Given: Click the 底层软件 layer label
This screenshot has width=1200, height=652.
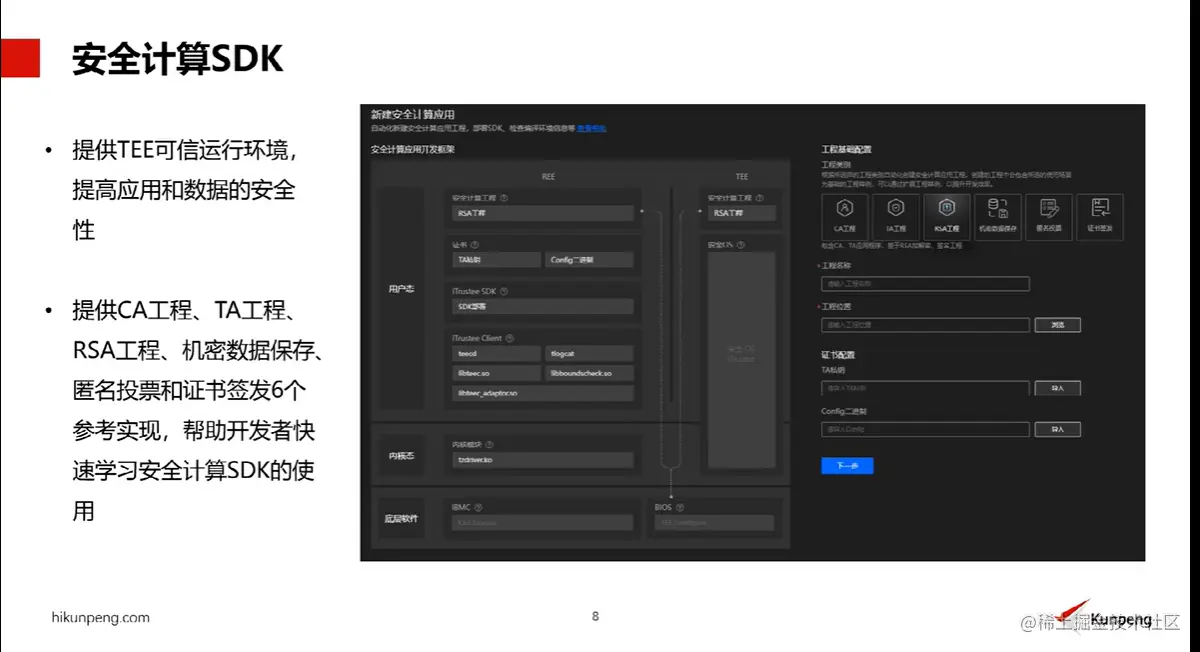Looking at the screenshot, I should (x=401, y=519).
